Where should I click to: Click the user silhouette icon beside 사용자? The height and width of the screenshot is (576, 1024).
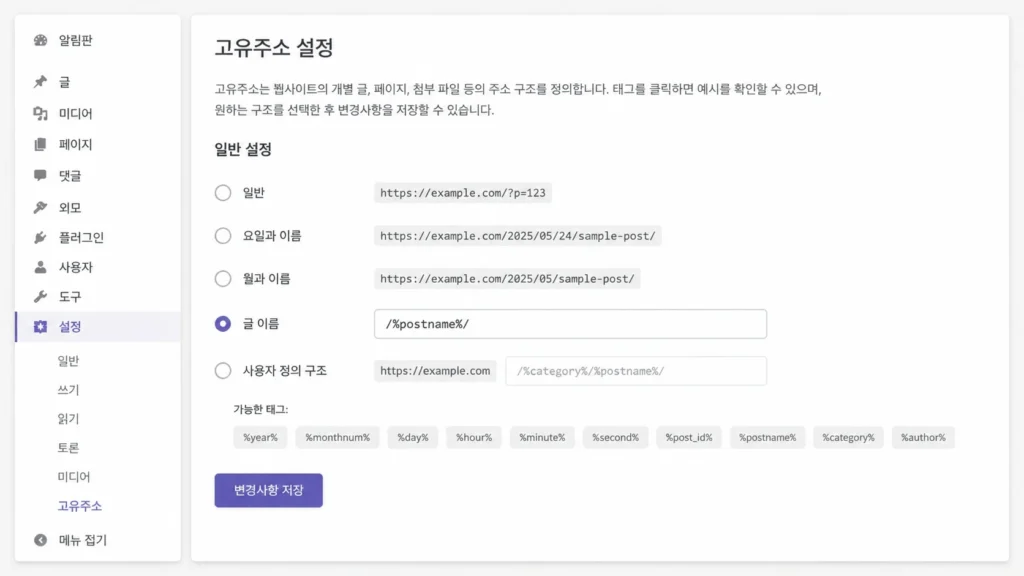[40, 267]
